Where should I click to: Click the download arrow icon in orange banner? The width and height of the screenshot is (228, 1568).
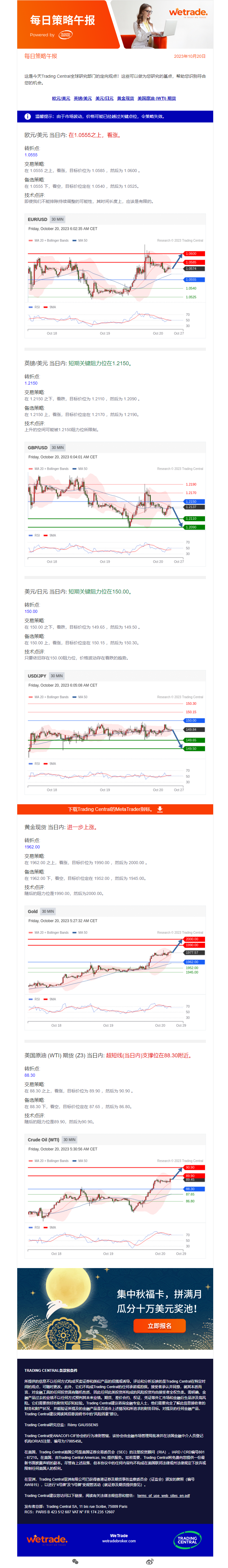pos(160,809)
